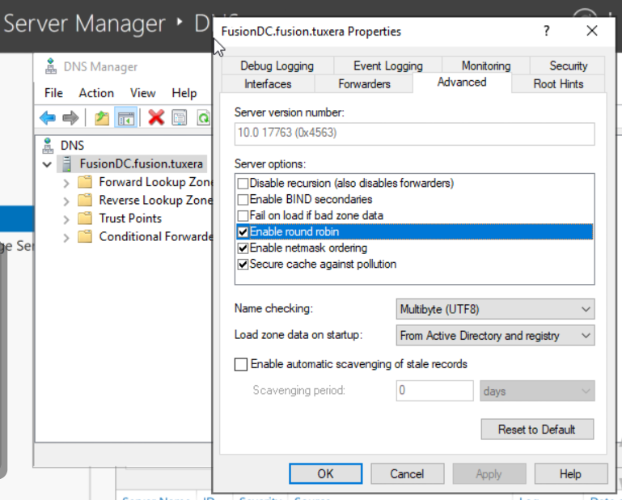Open the Action menu
The height and width of the screenshot is (500, 622).
click(96, 93)
